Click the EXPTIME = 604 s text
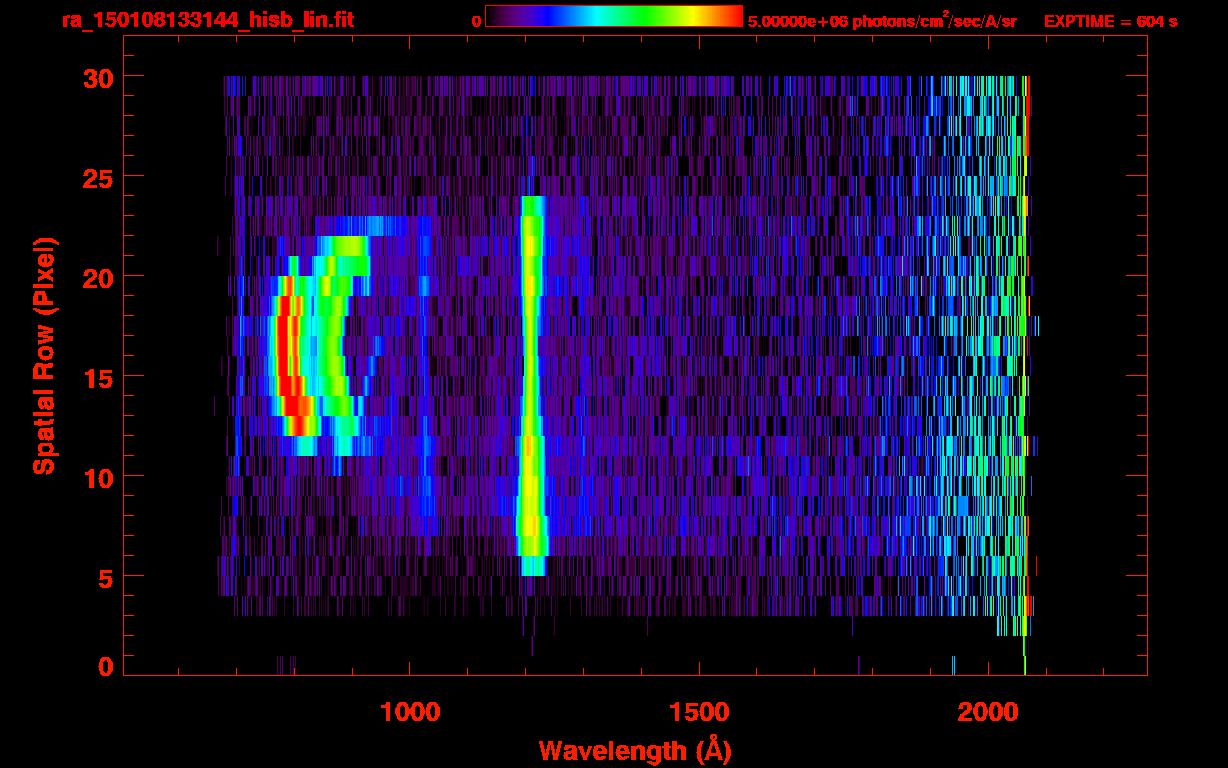The image size is (1228, 768). [x=1111, y=21]
